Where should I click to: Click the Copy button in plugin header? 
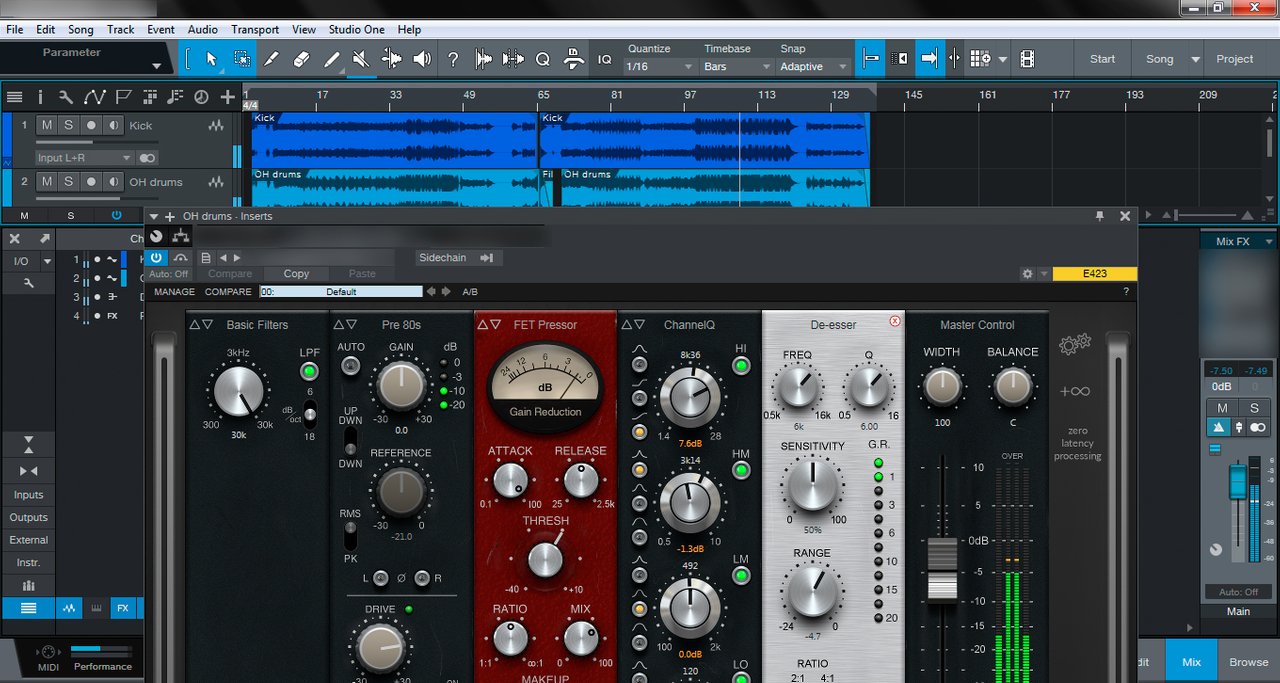coord(297,273)
